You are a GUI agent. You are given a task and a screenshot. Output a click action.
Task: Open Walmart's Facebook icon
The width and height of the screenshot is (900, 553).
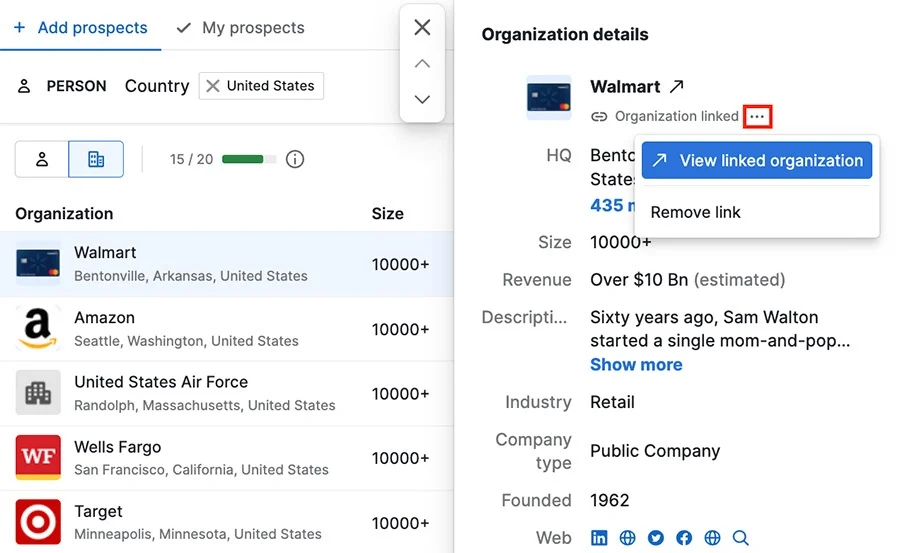pyautogui.click(x=684, y=537)
